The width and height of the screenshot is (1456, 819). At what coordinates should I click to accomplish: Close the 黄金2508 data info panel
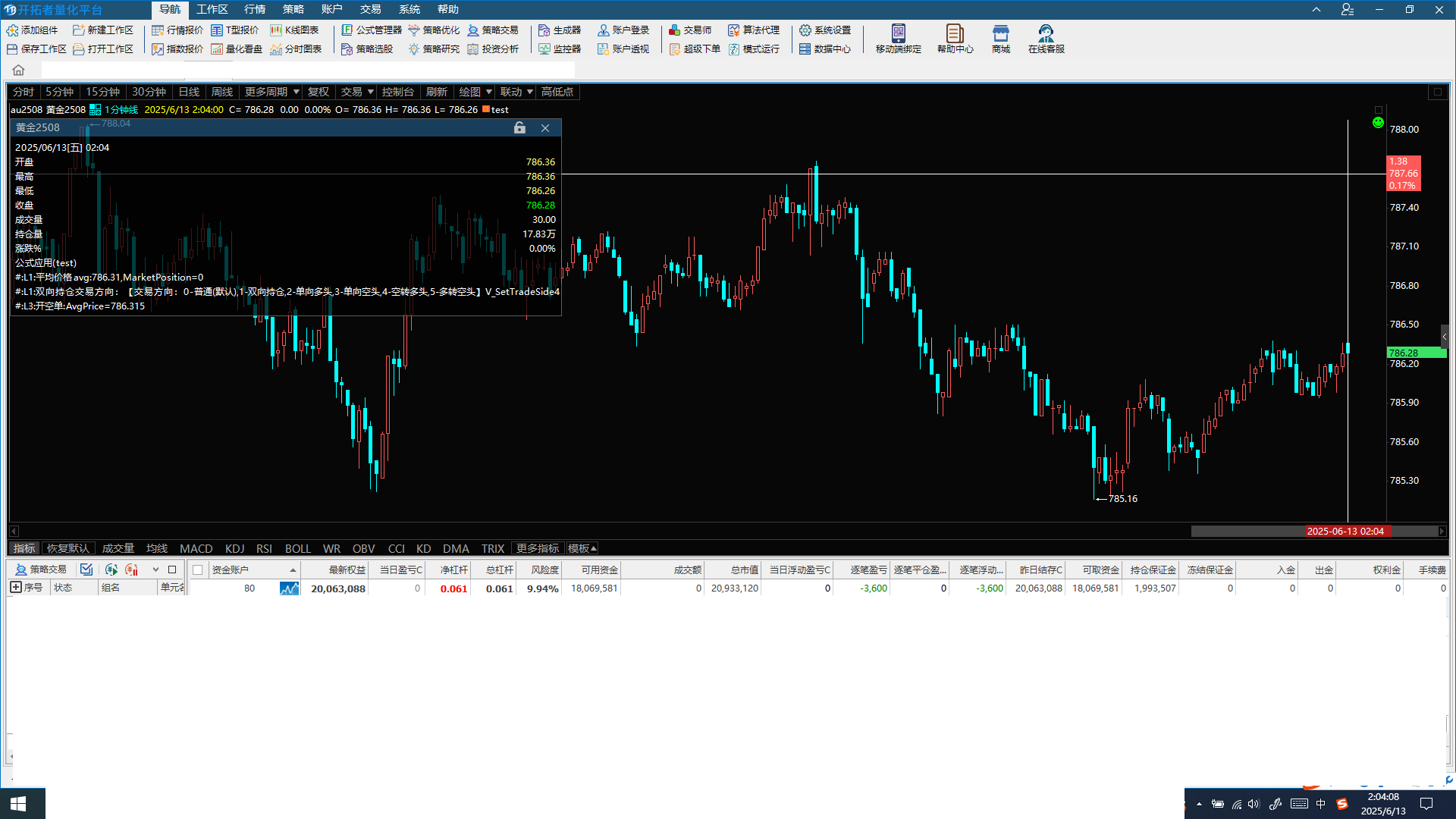pyautogui.click(x=545, y=128)
